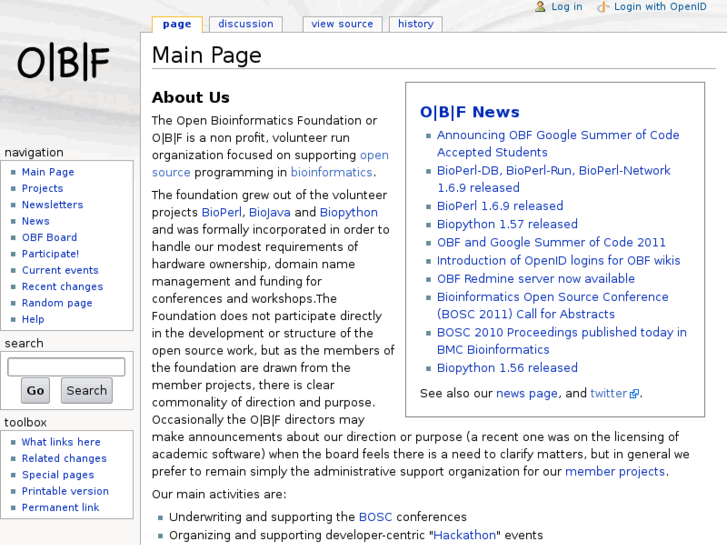Click the About Us heading
The image size is (727, 545).
point(191,97)
